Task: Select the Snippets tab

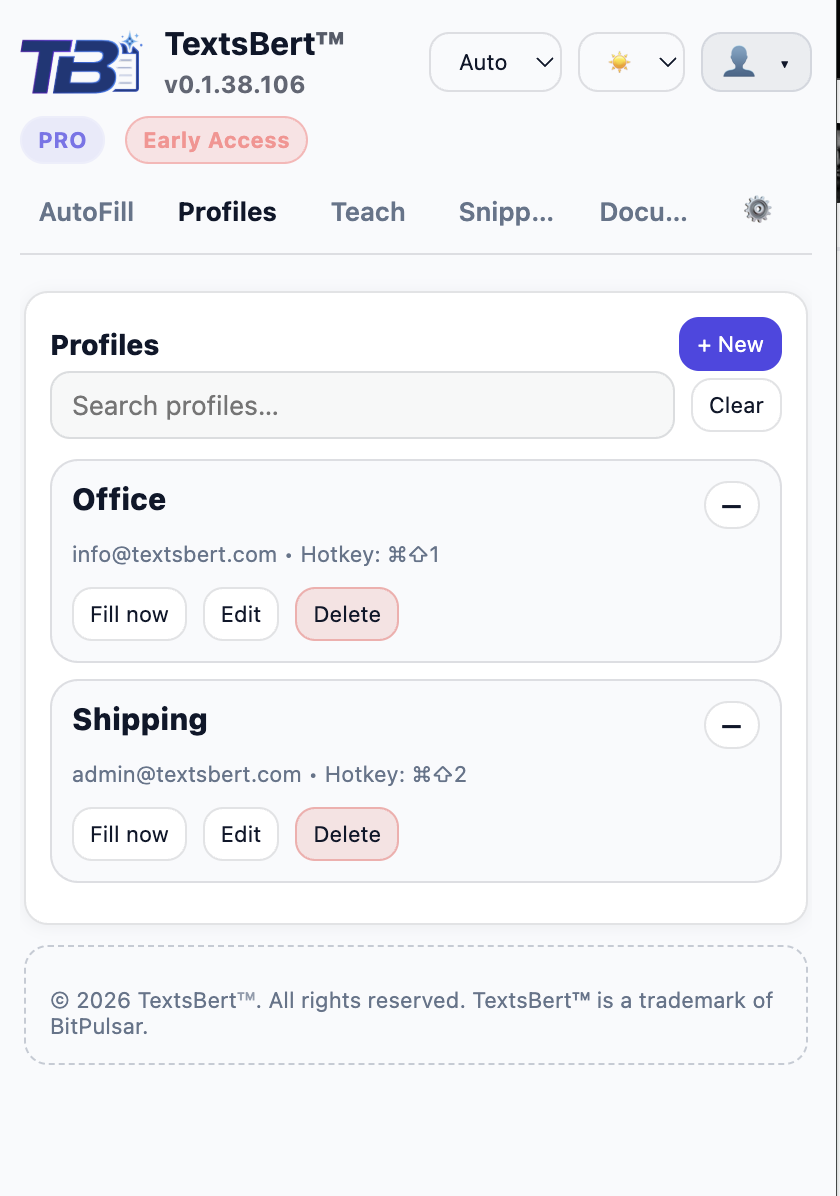Action: 506,212
